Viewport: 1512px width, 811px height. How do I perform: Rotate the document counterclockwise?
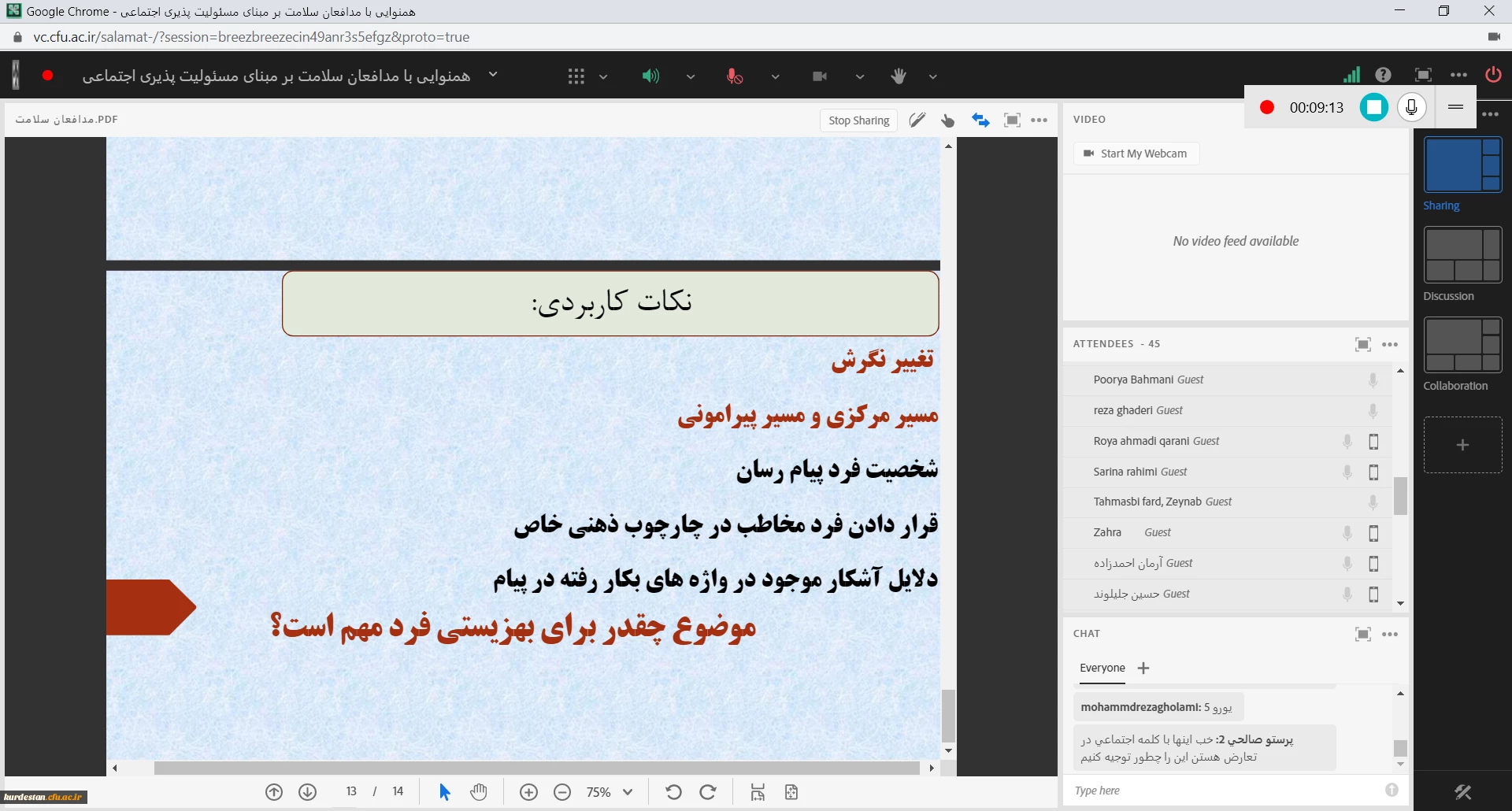click(673, 792)
